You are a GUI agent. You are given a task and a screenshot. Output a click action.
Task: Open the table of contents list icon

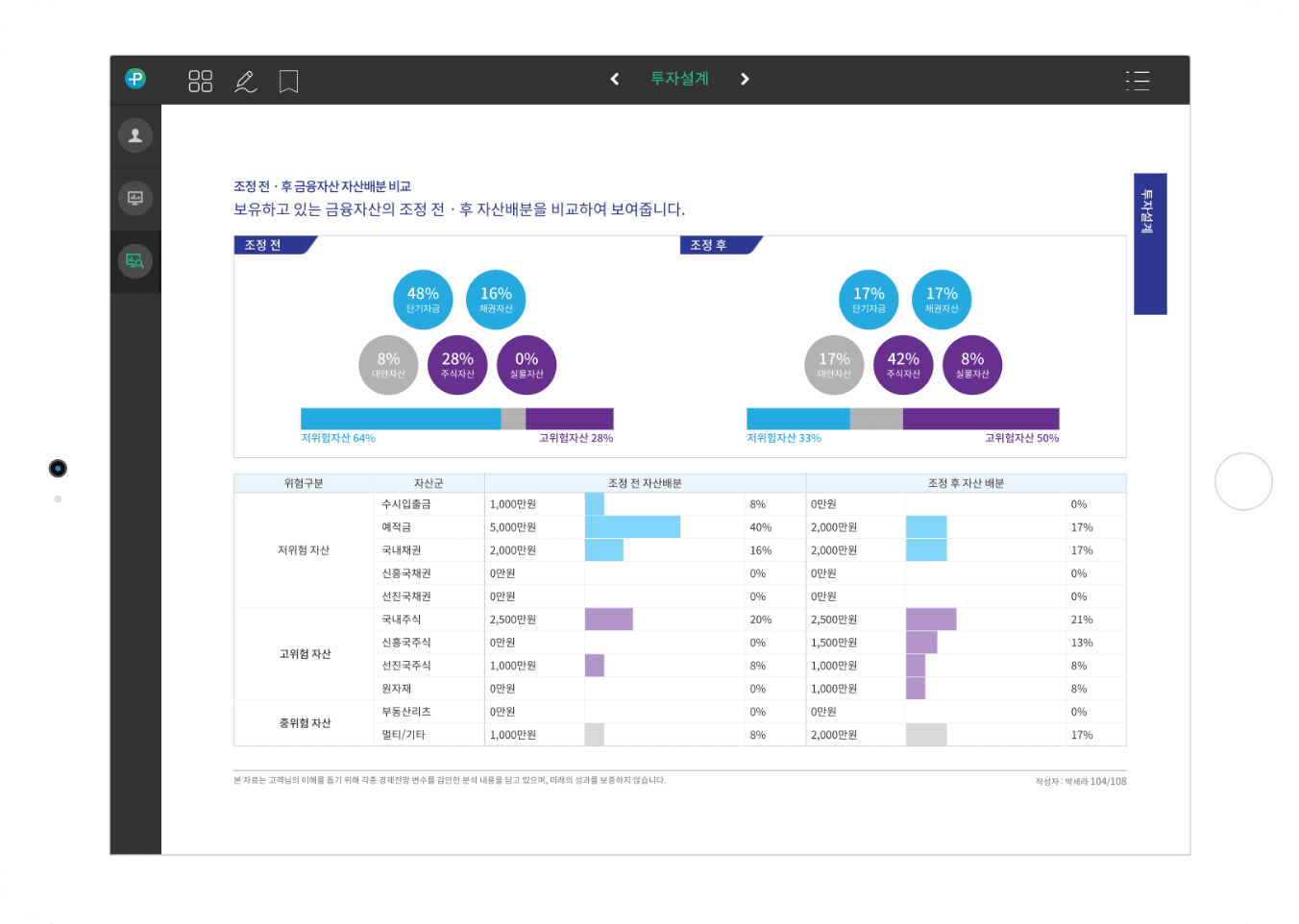click(x=1138, y=81)
